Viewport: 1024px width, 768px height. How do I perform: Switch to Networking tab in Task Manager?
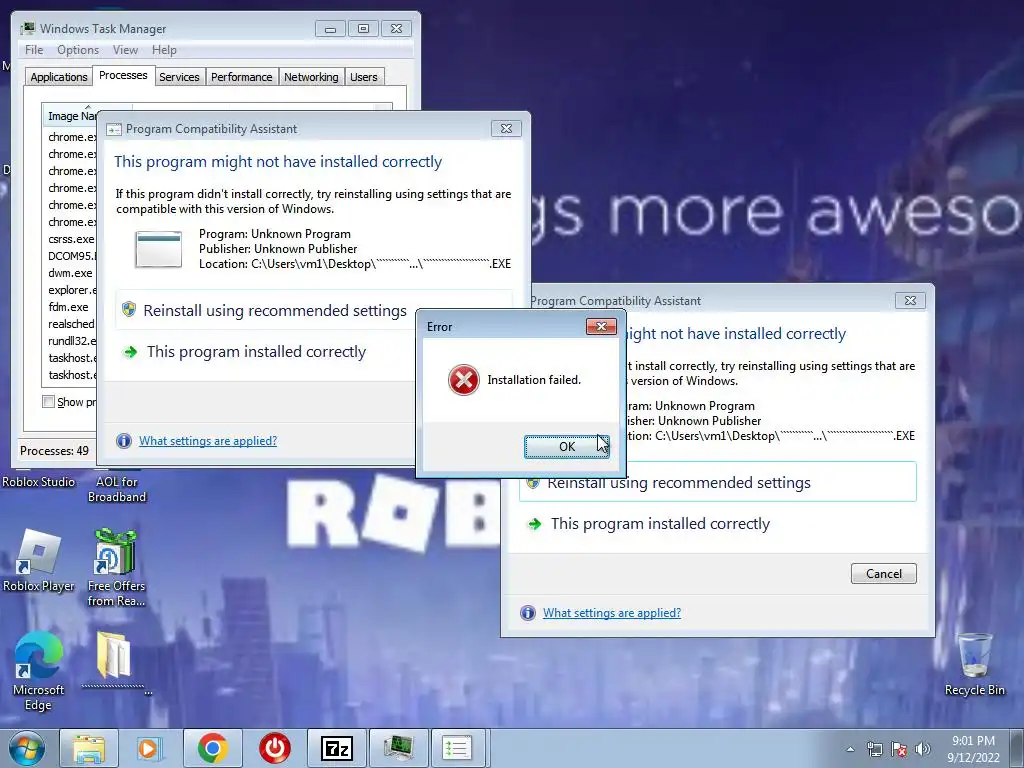(x=311, y=77)
